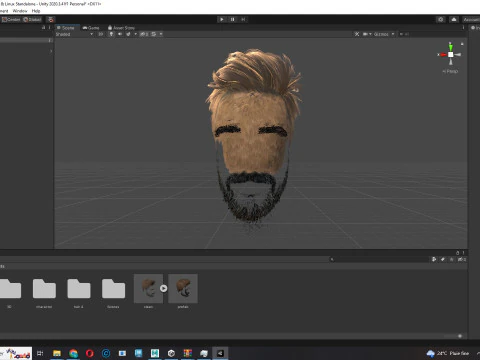The height and width of the screenshot is (360, 480).
Task: Toggle the orientation gizmo lock icon
Action: coord(462,44)
